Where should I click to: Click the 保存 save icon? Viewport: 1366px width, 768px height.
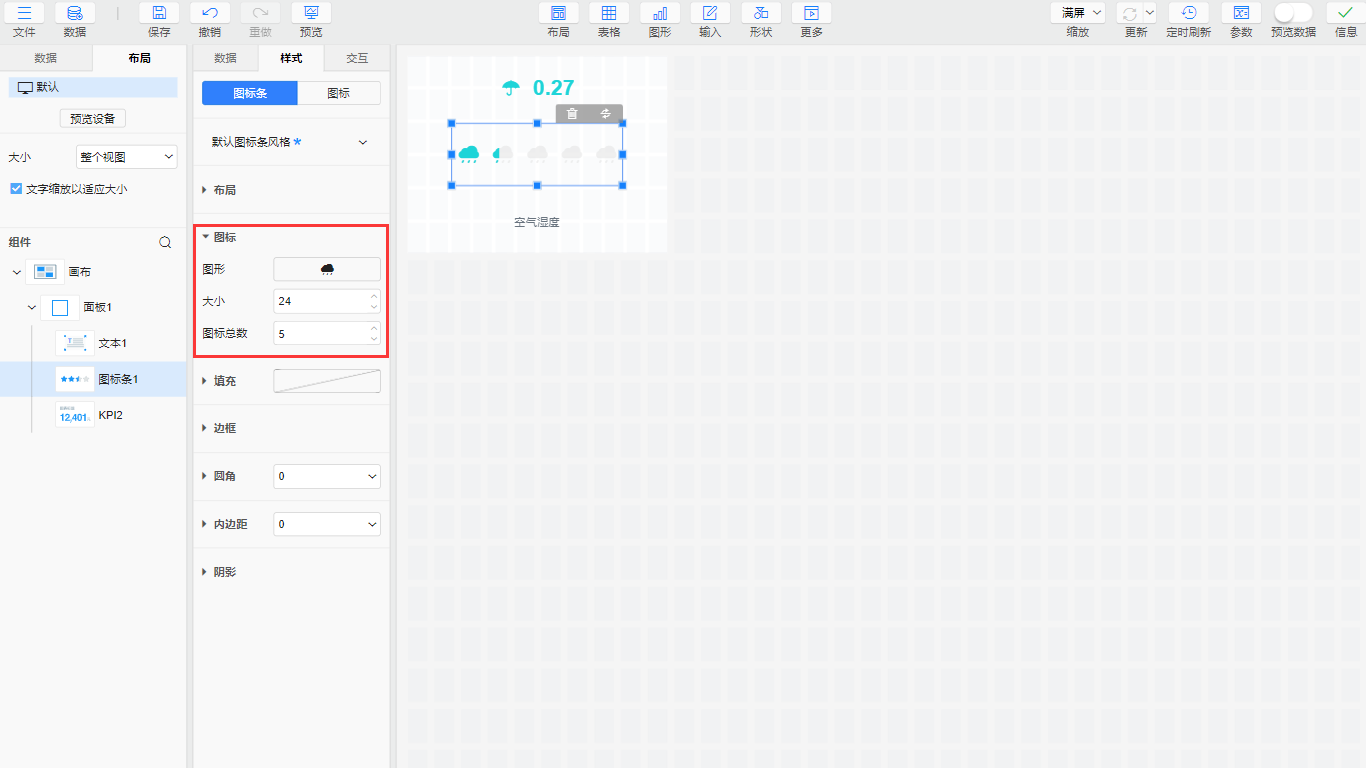tap(159, 13)
